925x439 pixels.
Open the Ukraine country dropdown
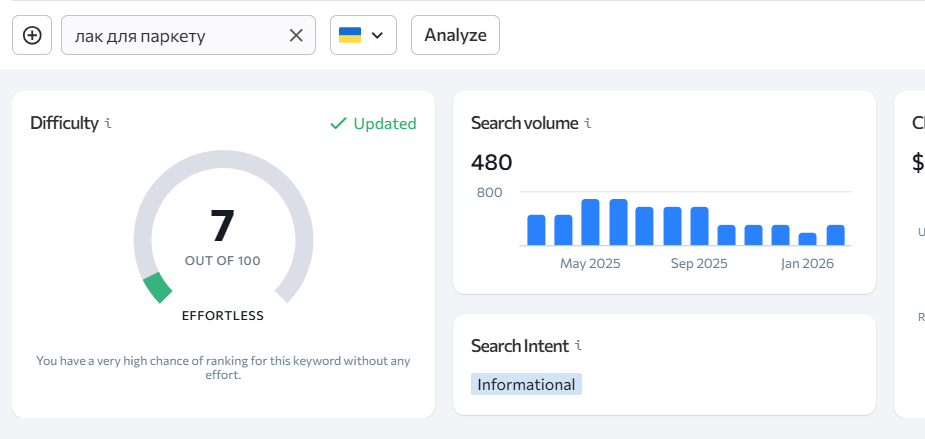(x=363, y=35)
